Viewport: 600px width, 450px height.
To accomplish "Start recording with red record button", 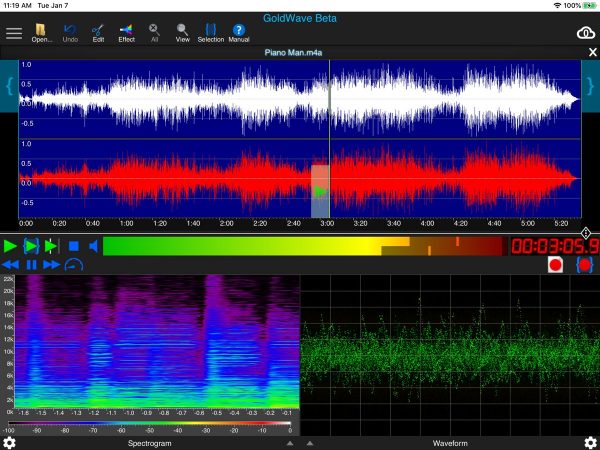I will click(x=555, y=265).
